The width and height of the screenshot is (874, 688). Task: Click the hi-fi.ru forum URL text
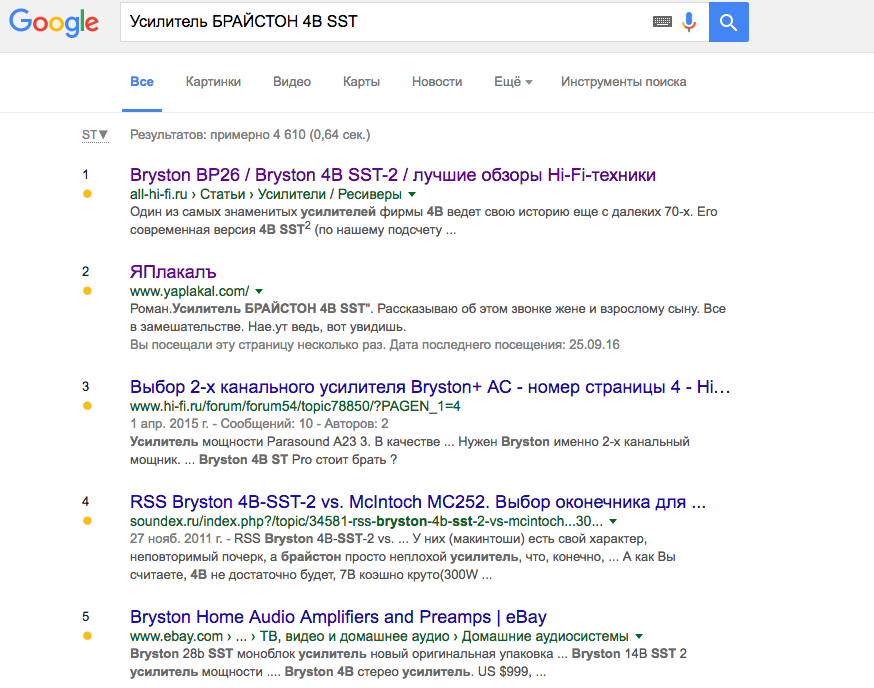click(295, 406)
